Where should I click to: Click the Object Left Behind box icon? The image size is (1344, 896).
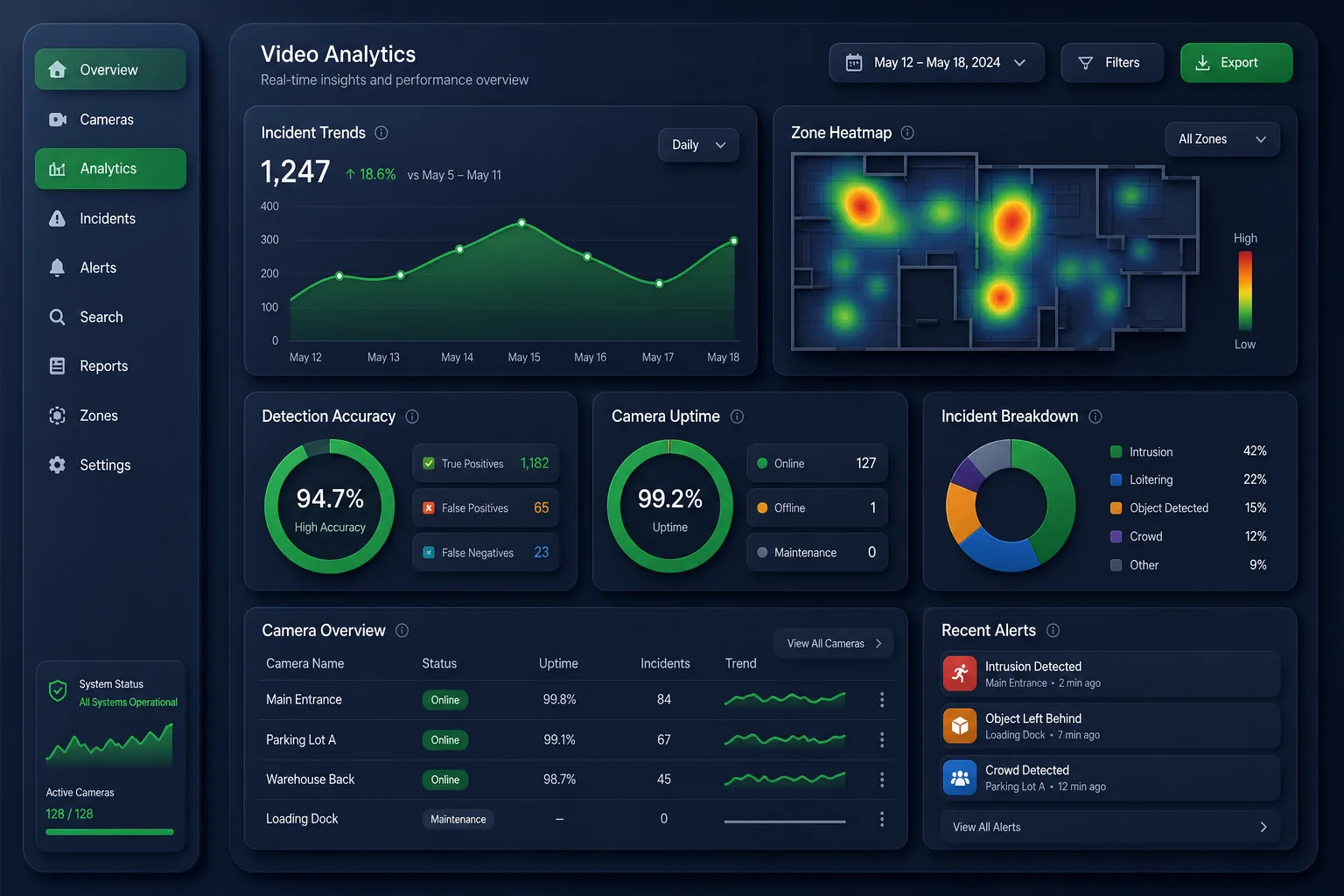(960, 725)
